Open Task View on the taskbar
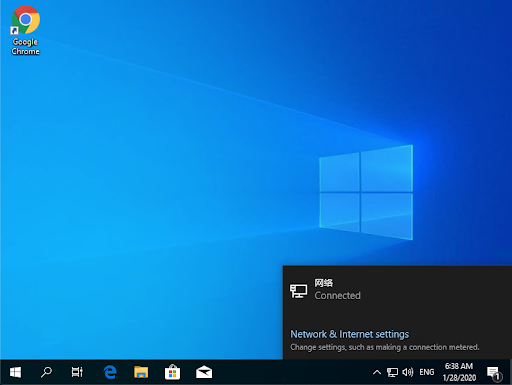This screenshot has height=385, width=512. (77, 372)
